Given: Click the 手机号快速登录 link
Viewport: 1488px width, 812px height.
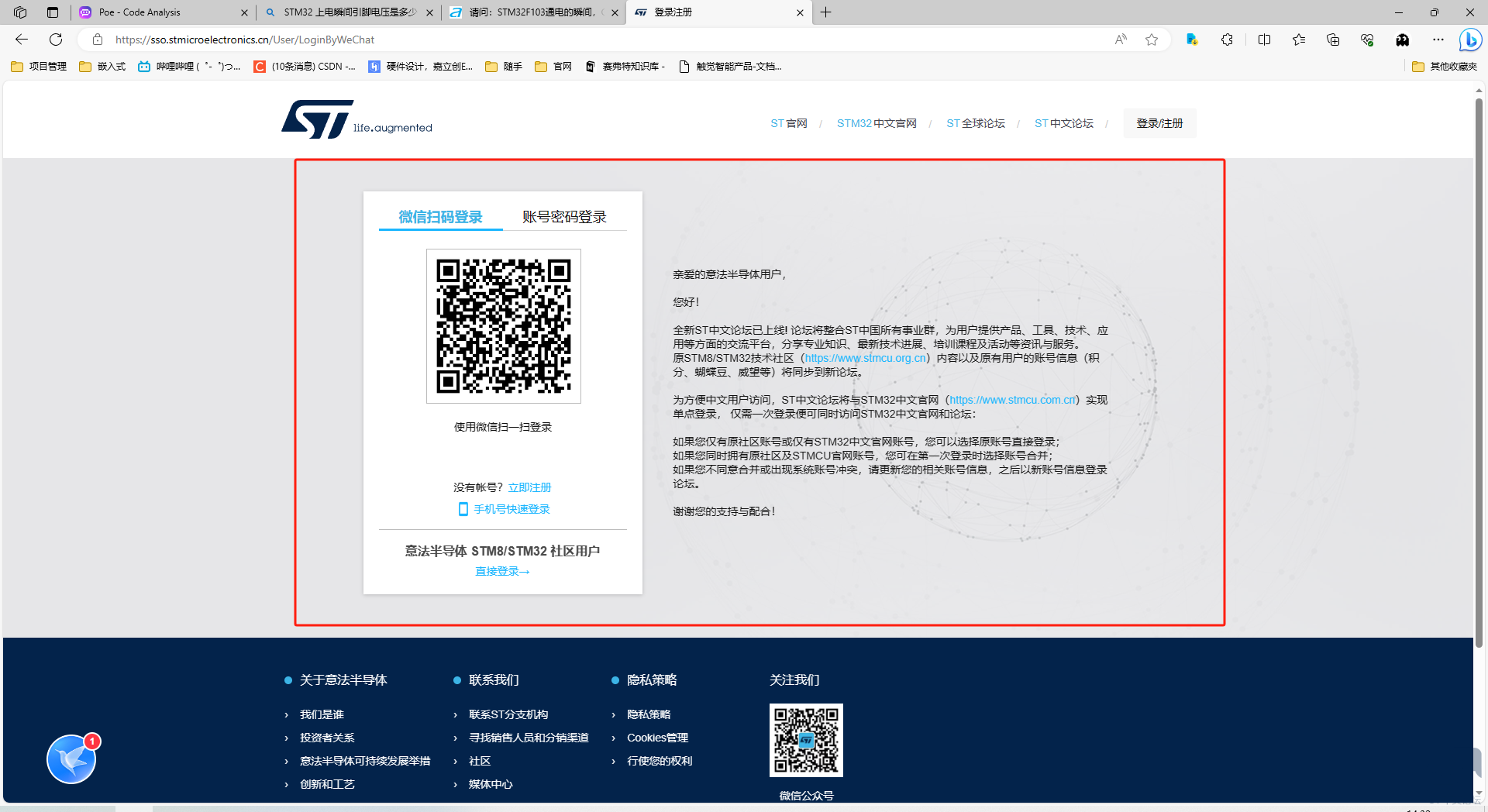Looking at the screenshot, I should [x=511, y=509].
